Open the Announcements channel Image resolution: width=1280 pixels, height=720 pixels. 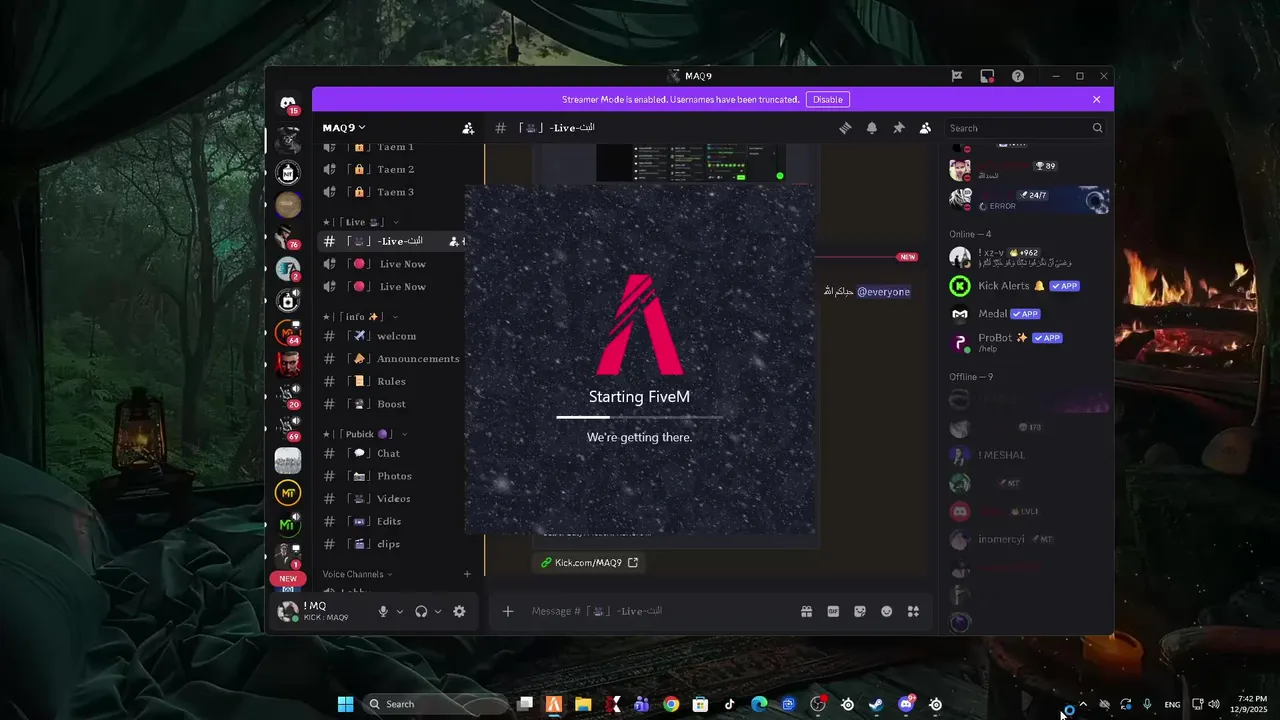click(391, 359)
